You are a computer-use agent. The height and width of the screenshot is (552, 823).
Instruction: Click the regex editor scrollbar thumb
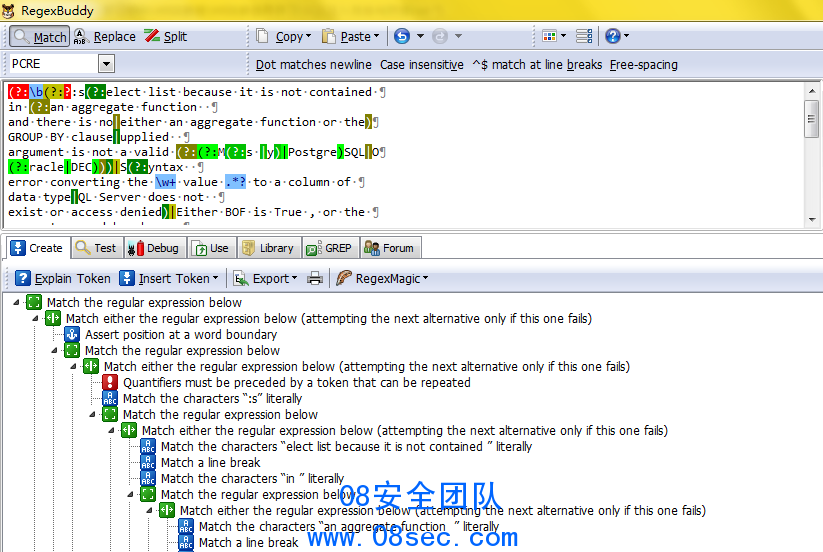(x=812, y=119)
